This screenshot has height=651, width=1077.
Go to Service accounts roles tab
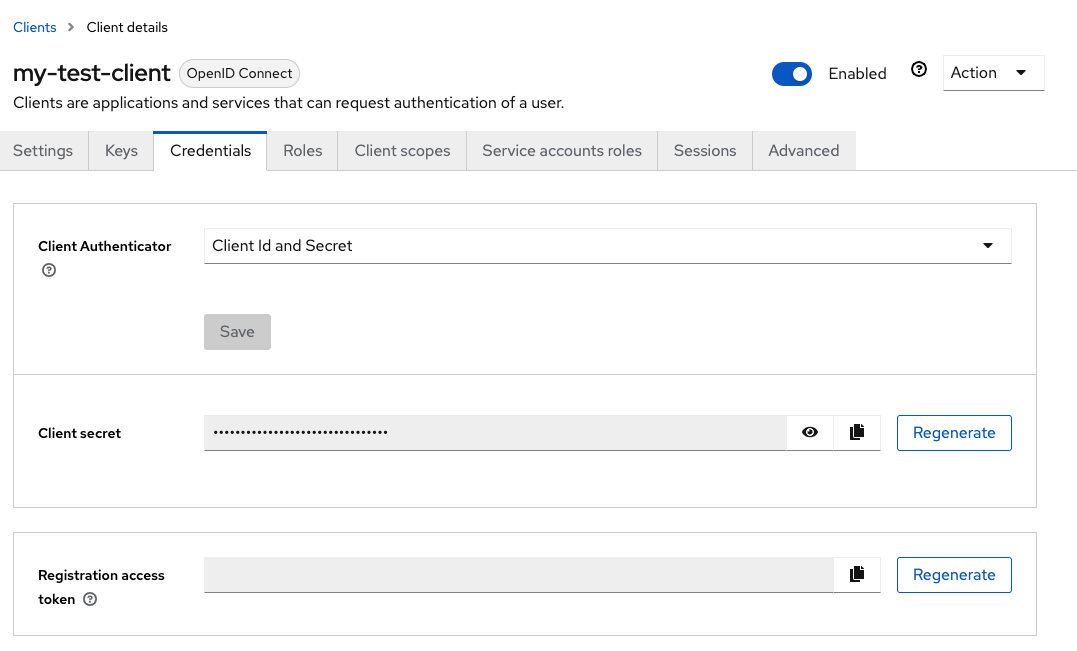(562, 150)
